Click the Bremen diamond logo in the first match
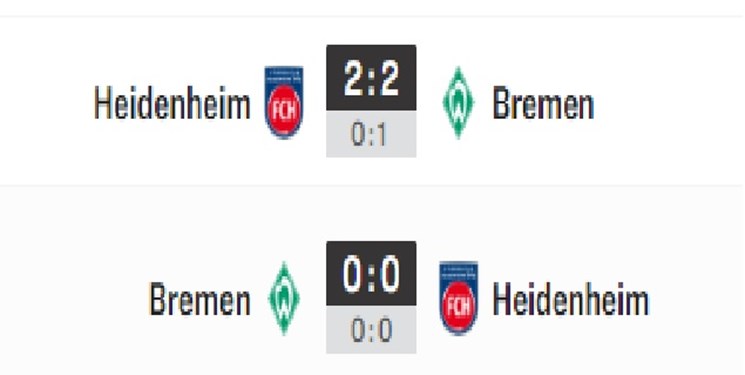This screenshot has height=375, width=745. coord(458,102)
